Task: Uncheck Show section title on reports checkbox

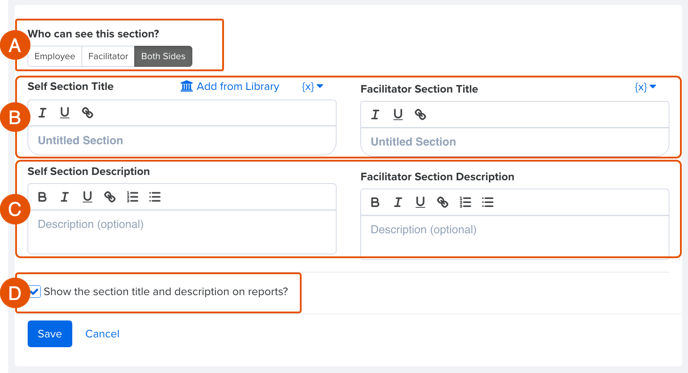Action: 35,291
